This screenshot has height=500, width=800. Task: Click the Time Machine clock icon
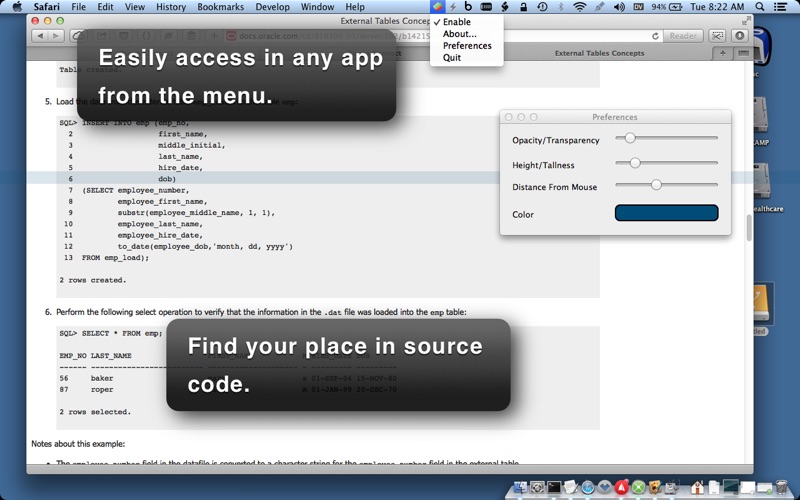[542, 7]
